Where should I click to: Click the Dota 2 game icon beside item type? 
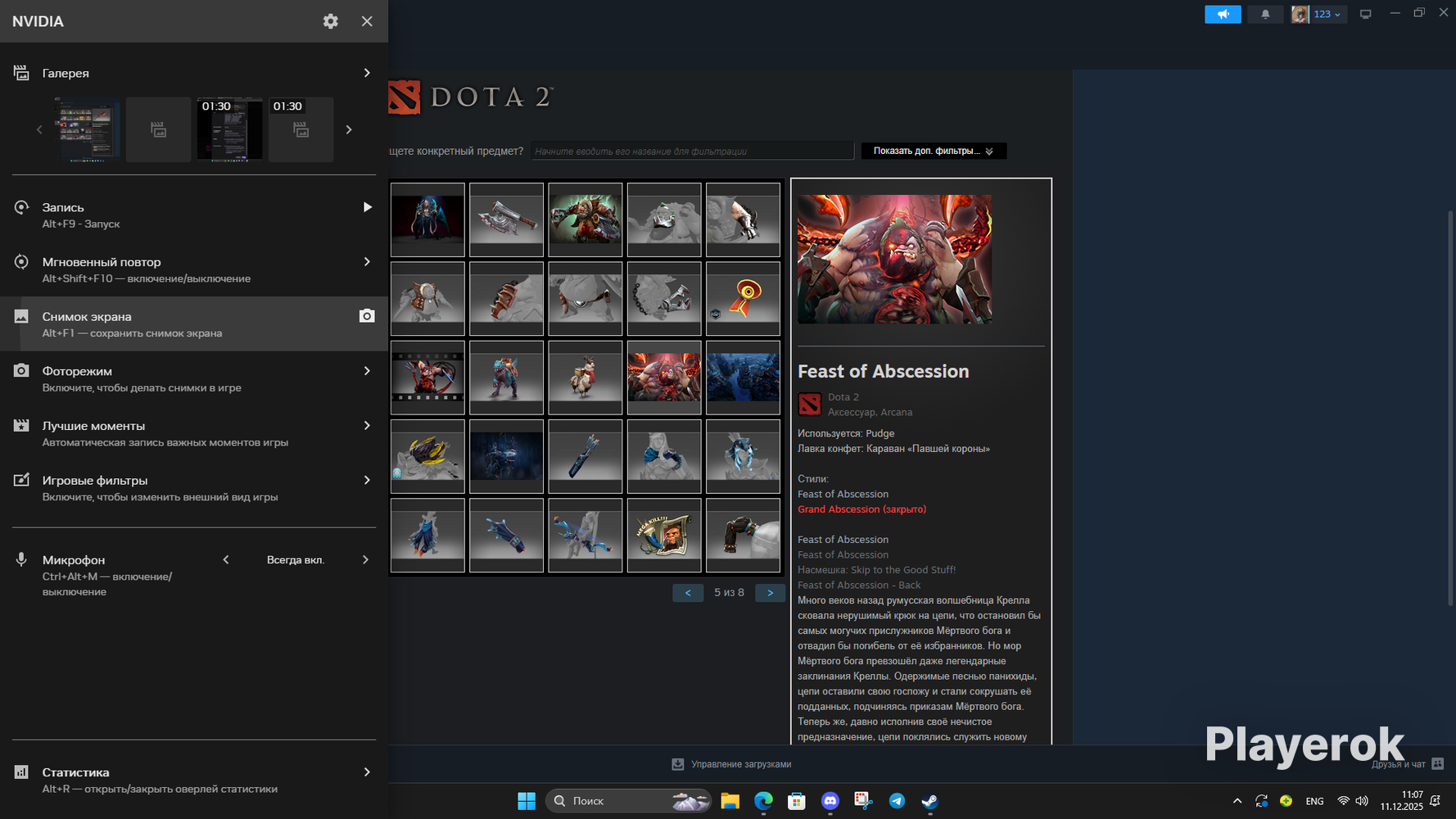(810, 404)
